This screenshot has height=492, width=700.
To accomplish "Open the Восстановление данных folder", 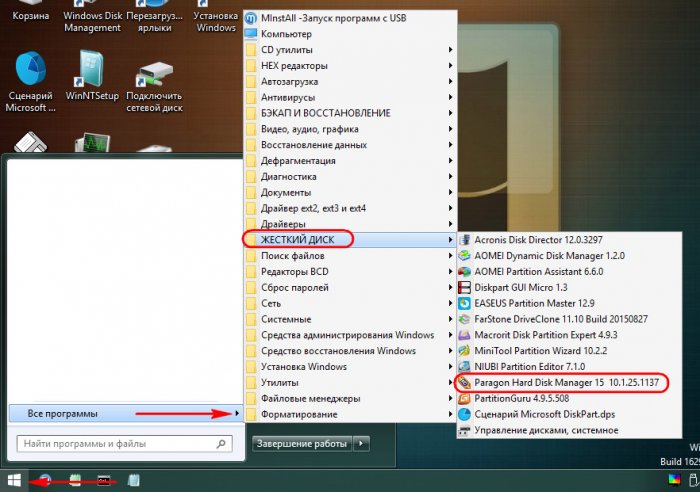I will [x=350, y=145].
